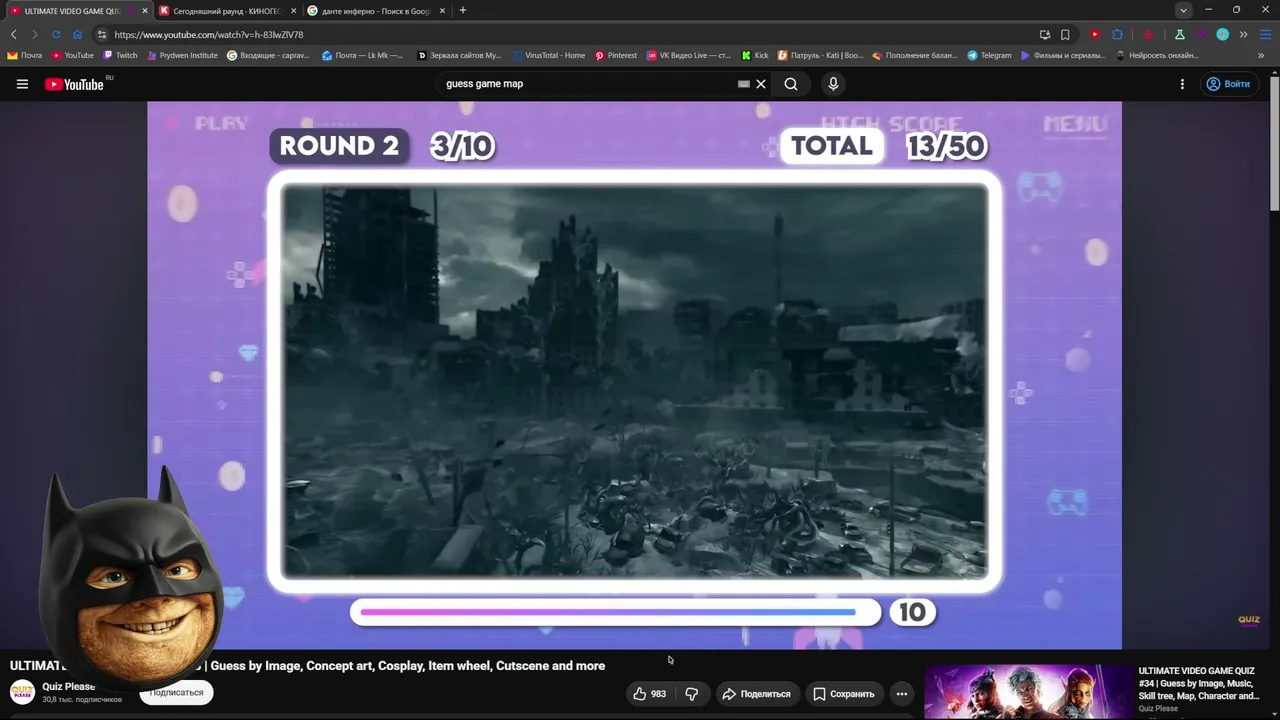Open the green flask extension
1280x720 pixels.
1180,34
